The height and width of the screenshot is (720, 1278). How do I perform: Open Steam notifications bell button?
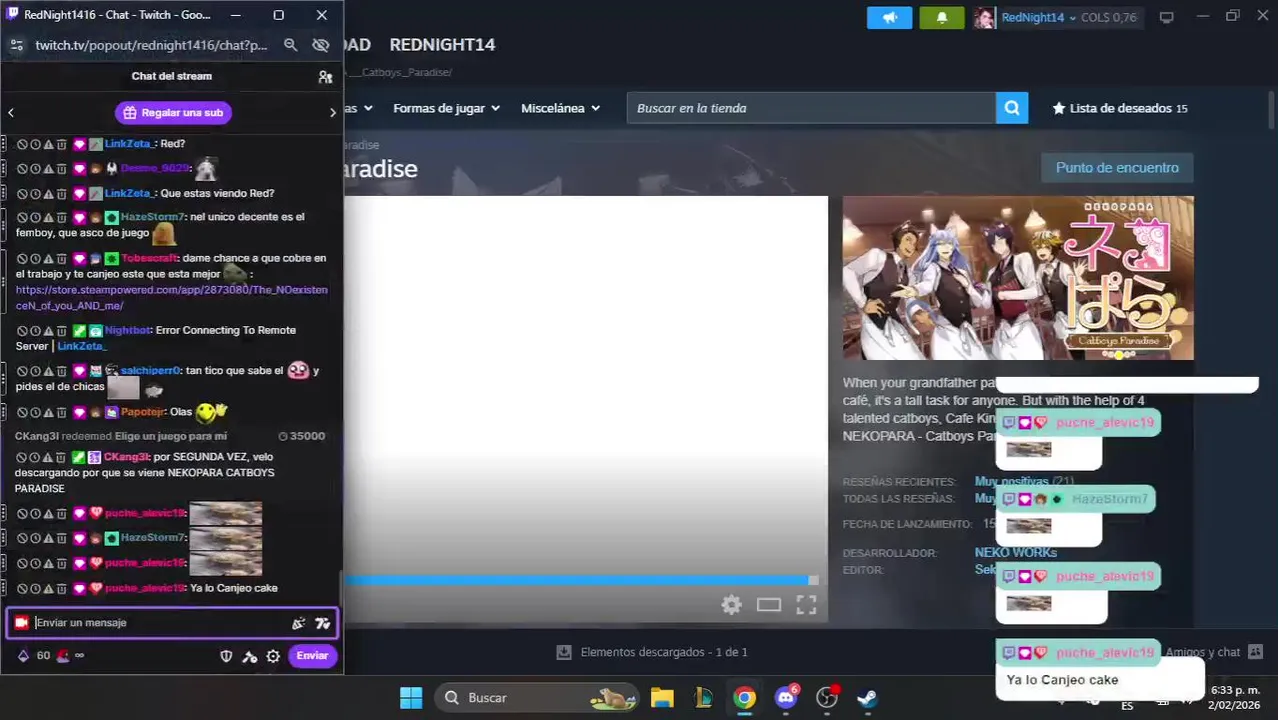tap(941, 18)
